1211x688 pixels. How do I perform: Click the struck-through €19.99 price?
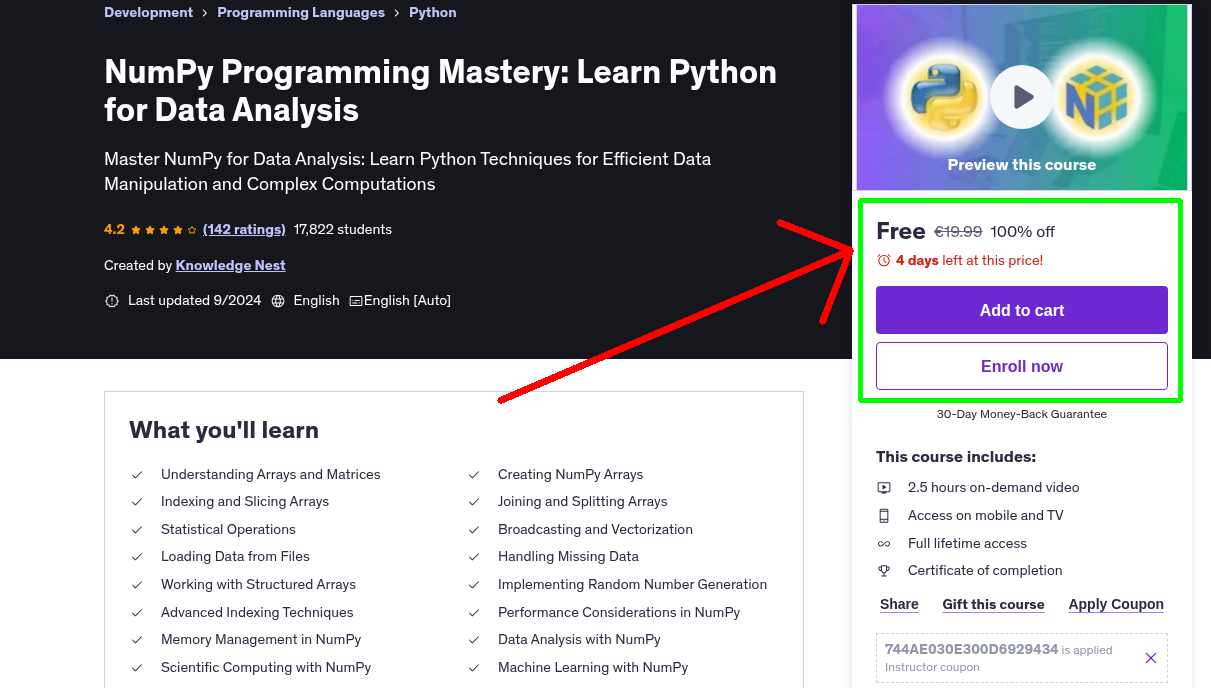pos(958,232)
